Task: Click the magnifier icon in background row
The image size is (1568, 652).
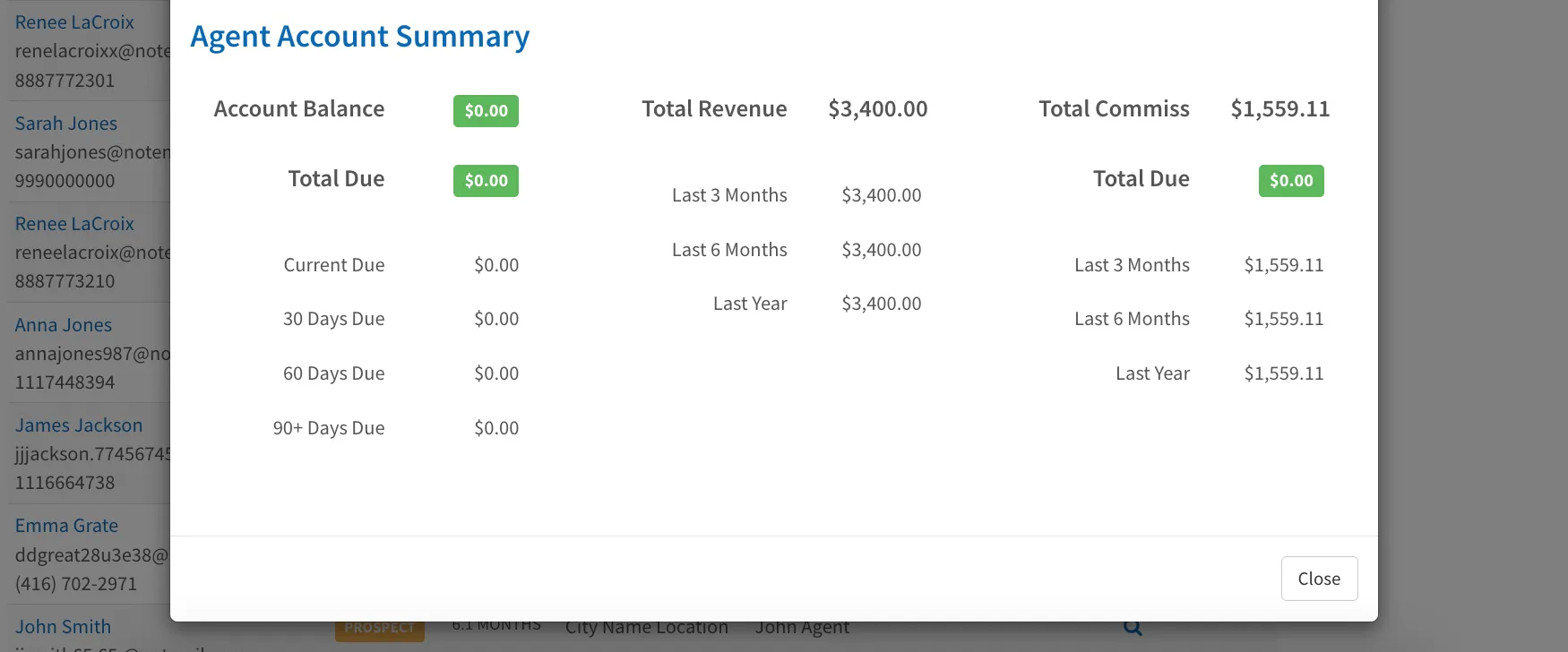Action: [x=1133, y=628]
